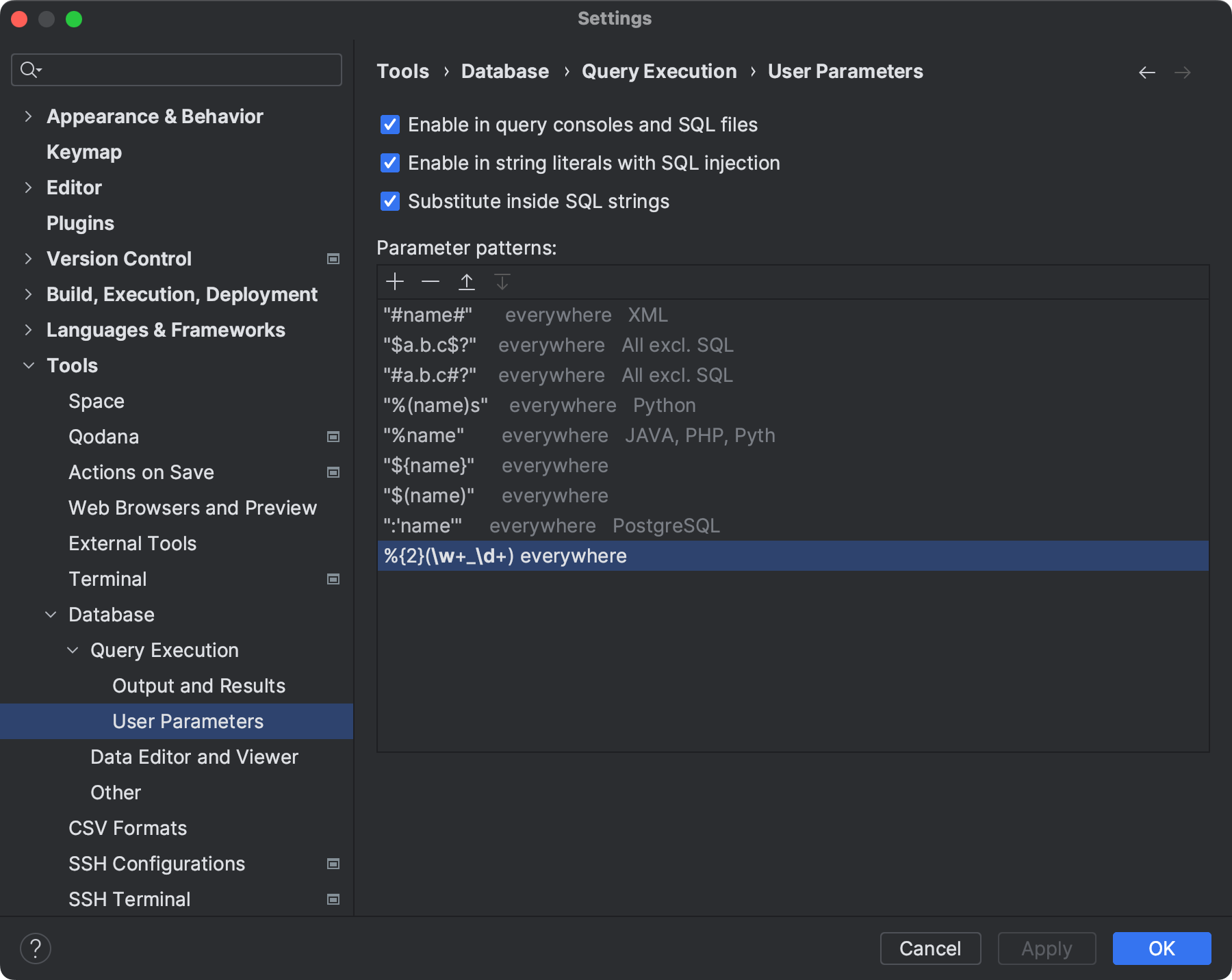Add a new parameter pattern
This screenshot has width=1232, height=980.
pyautogui.click(x=396, y=281)
